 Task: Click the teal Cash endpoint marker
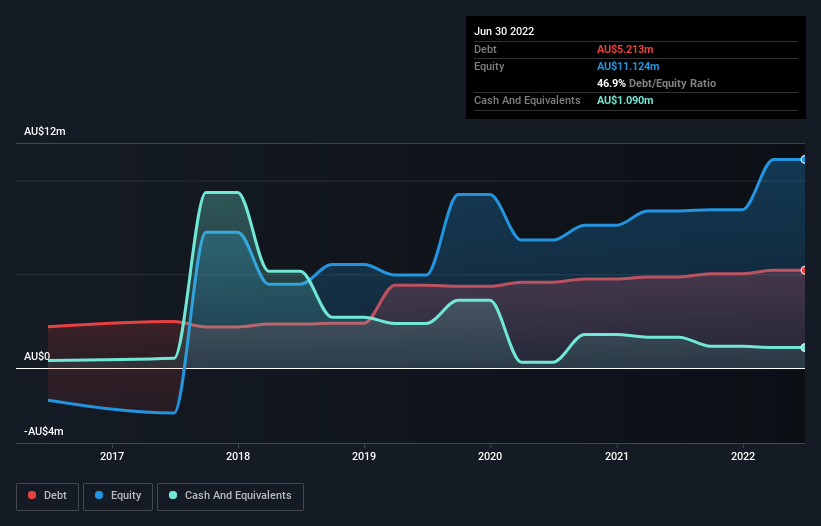[804, 348]
